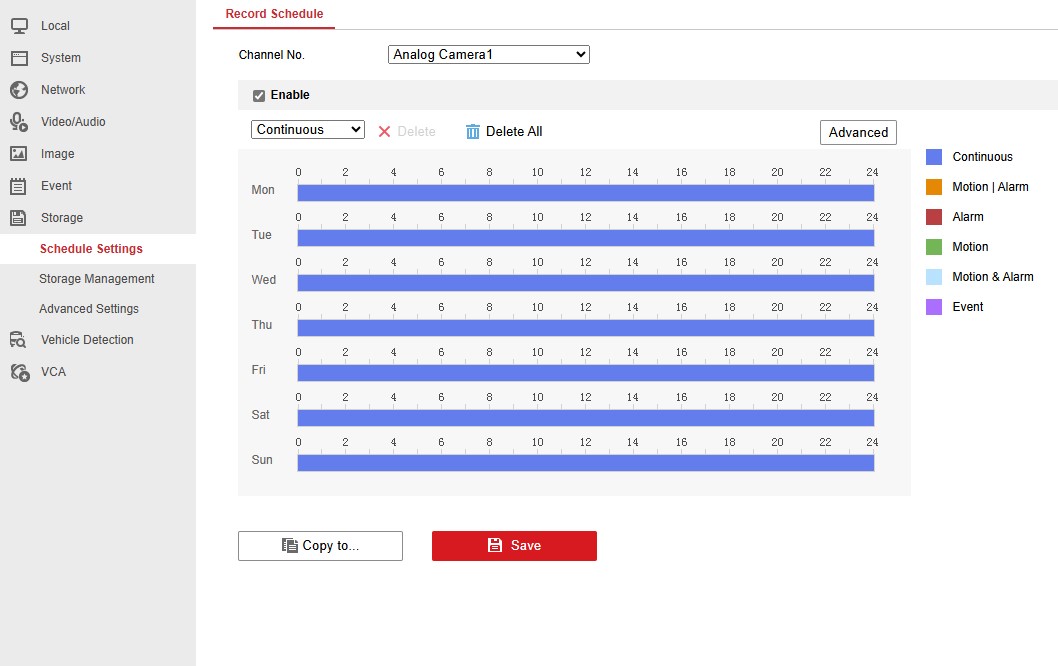This screenshot has width=1058, height=666.
Task: Select Wednesday's blue schedule bar
Action: click(585, 283)
